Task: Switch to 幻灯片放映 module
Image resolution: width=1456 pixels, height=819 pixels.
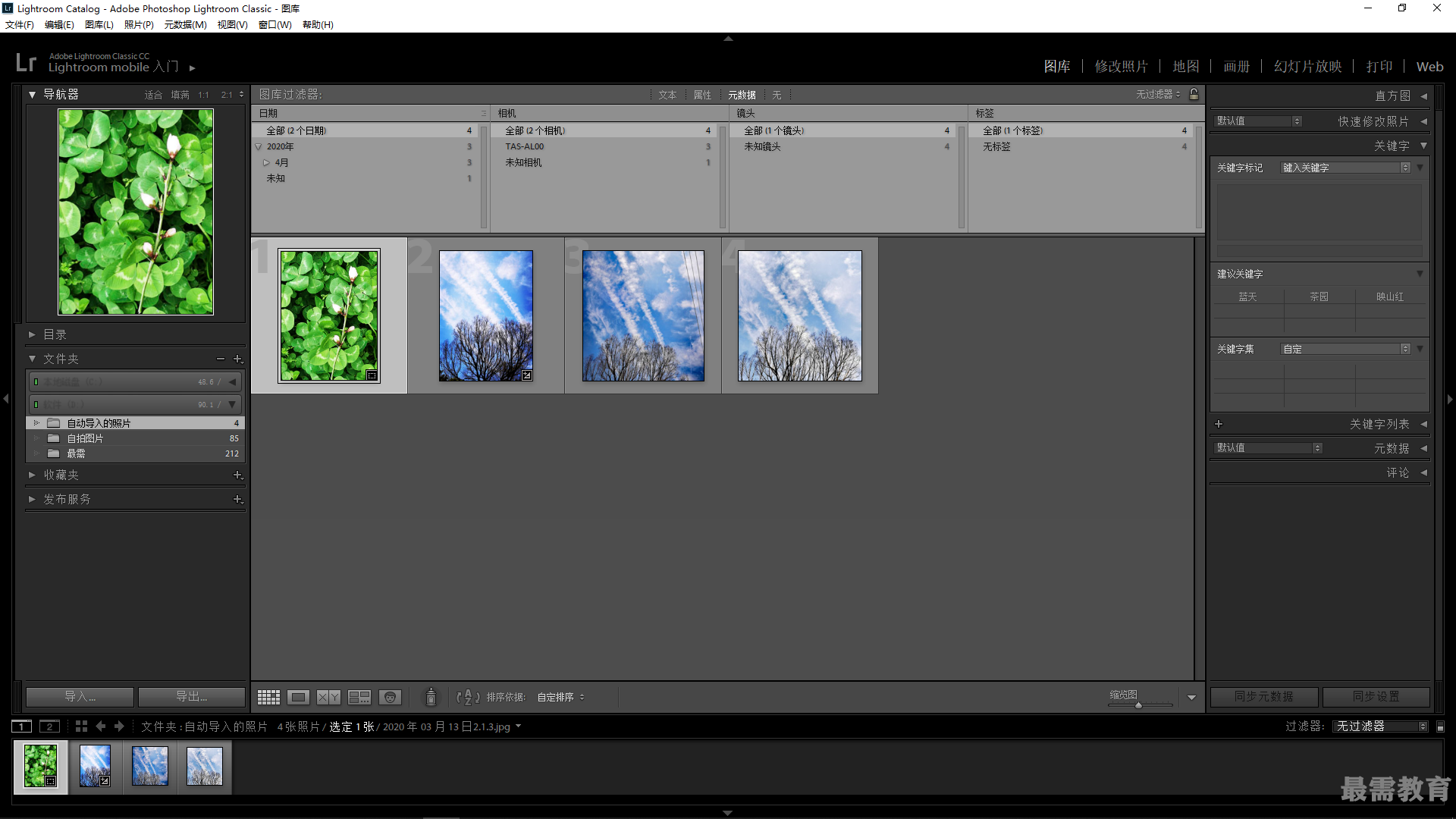Action: click(x=1307, y=67)
